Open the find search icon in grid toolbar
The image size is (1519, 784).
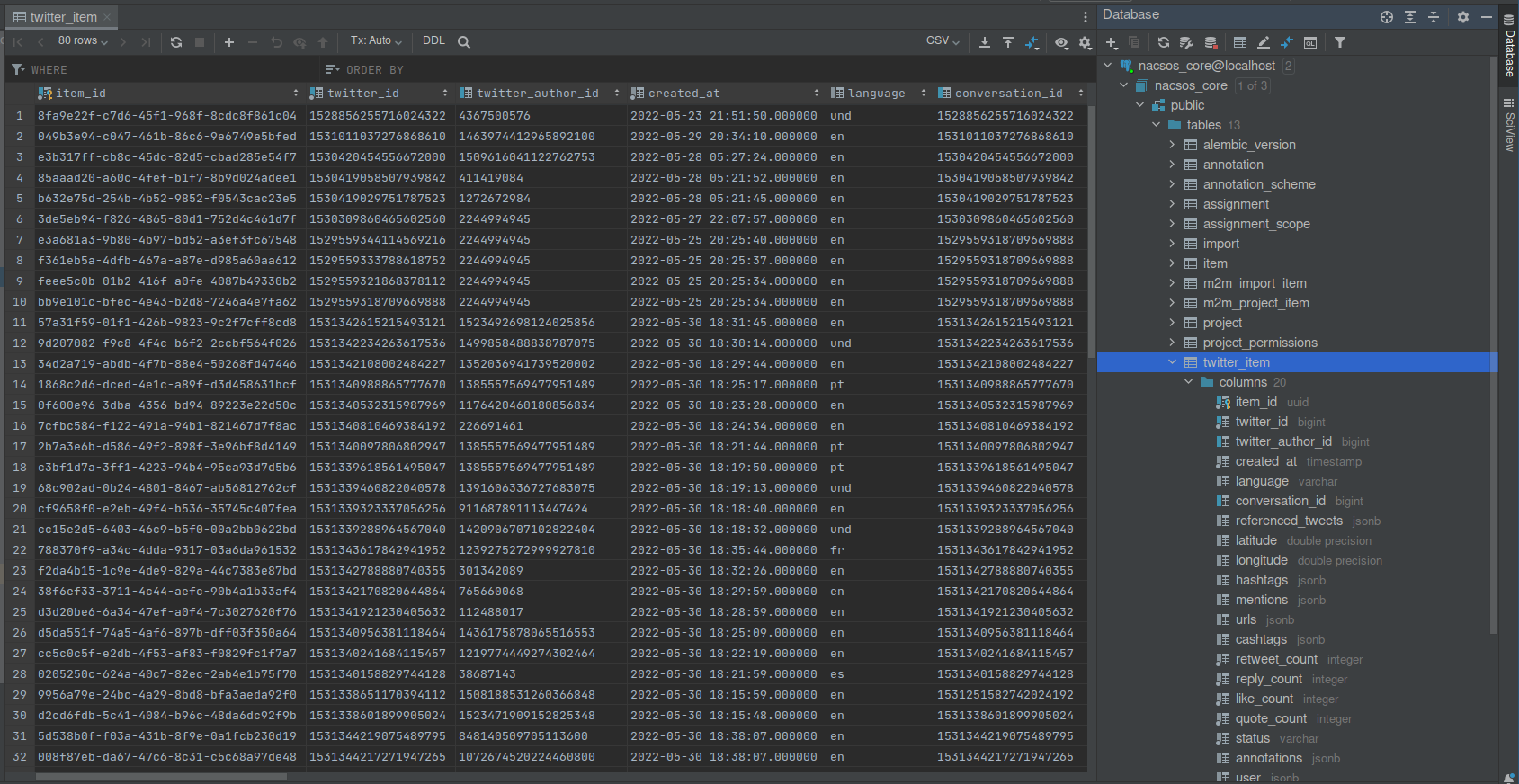point(464,42)
